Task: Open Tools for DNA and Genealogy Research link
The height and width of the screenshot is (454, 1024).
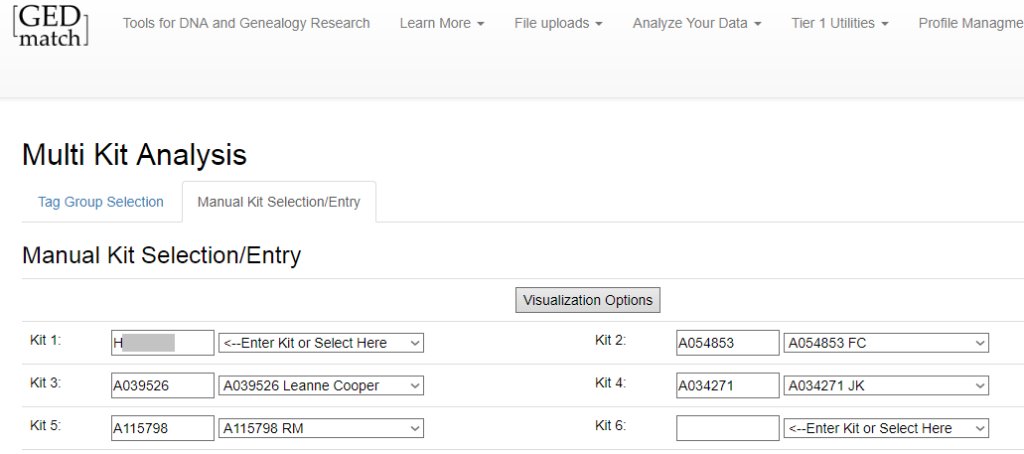Action: [x=246, y=24]
